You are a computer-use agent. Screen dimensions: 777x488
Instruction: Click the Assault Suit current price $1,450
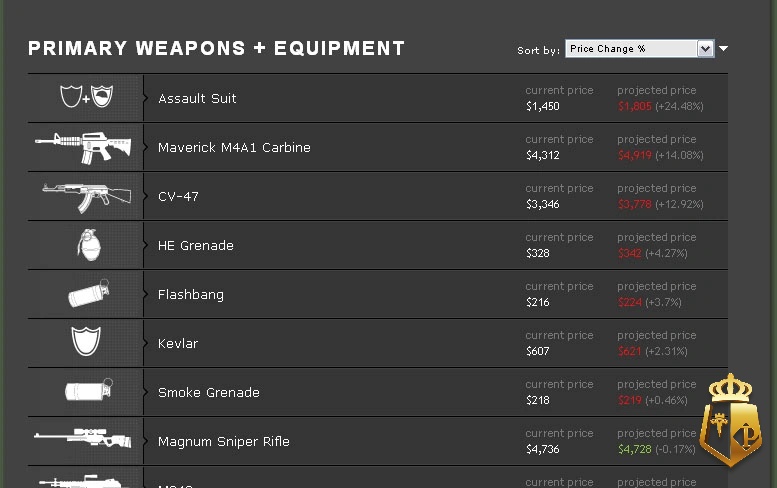coord(543,107)
